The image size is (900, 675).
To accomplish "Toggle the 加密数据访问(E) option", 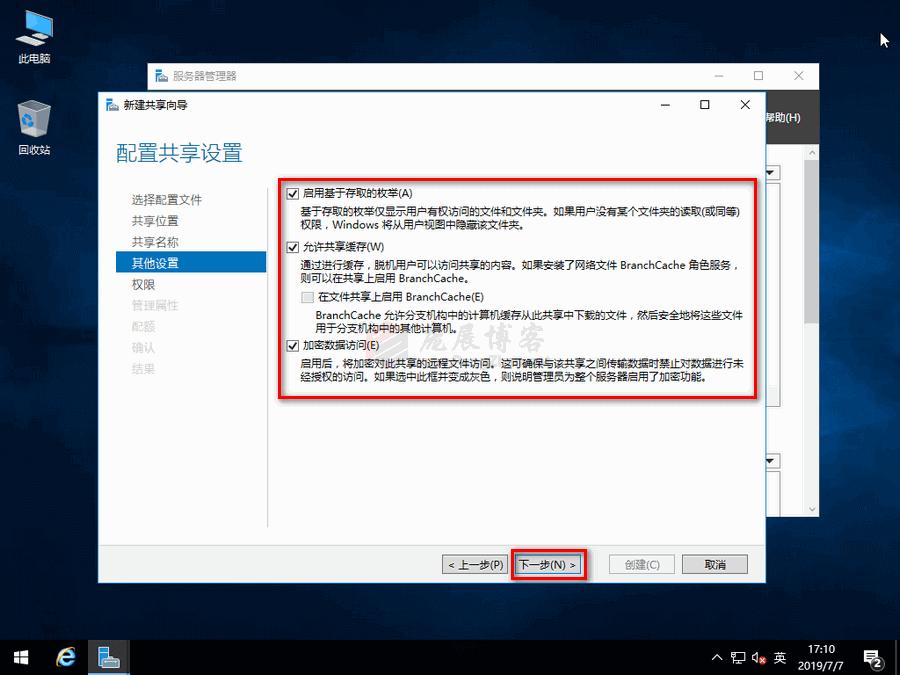I will coord(292,345).
